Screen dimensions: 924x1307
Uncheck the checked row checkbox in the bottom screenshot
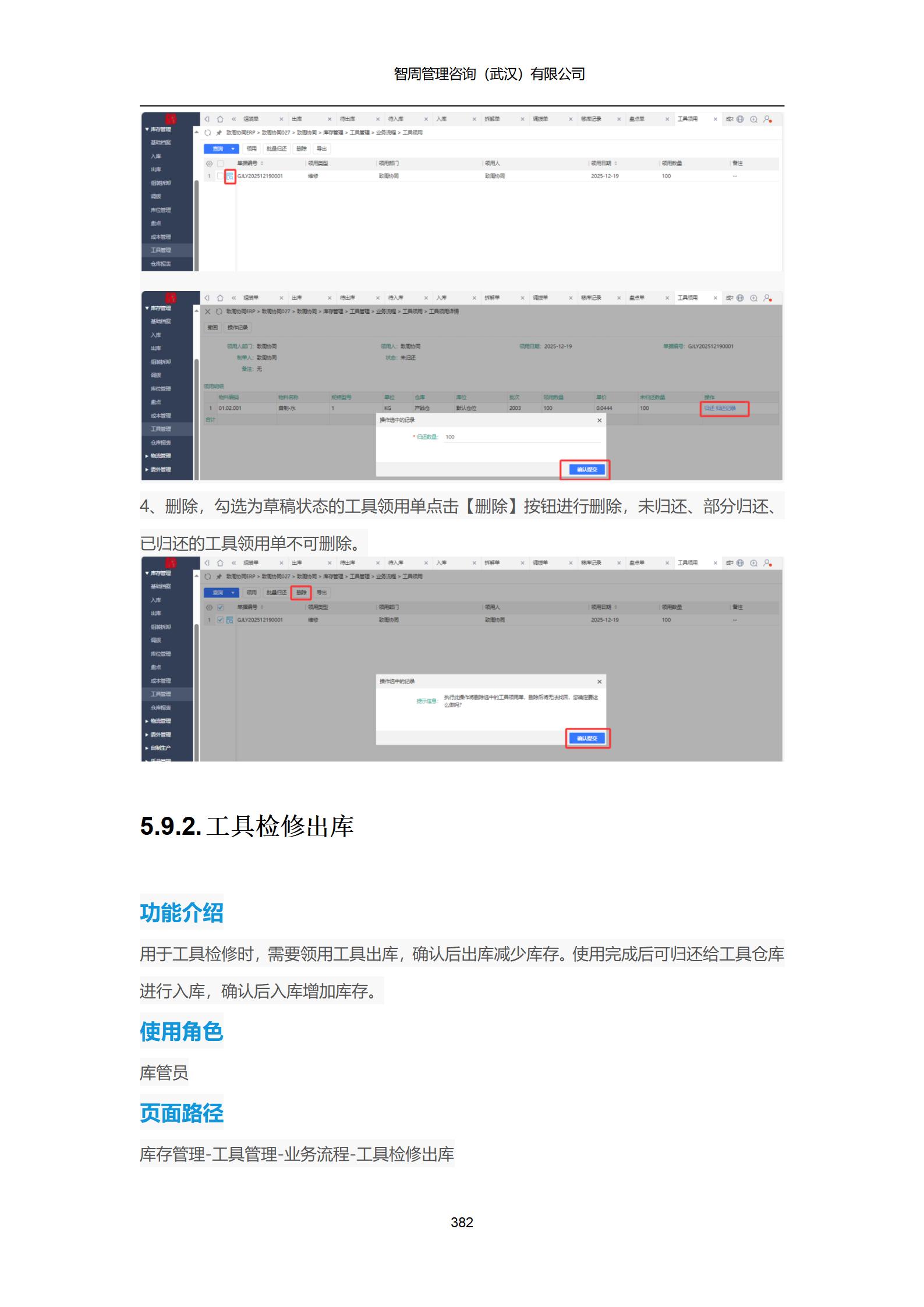tap(220, 620)
